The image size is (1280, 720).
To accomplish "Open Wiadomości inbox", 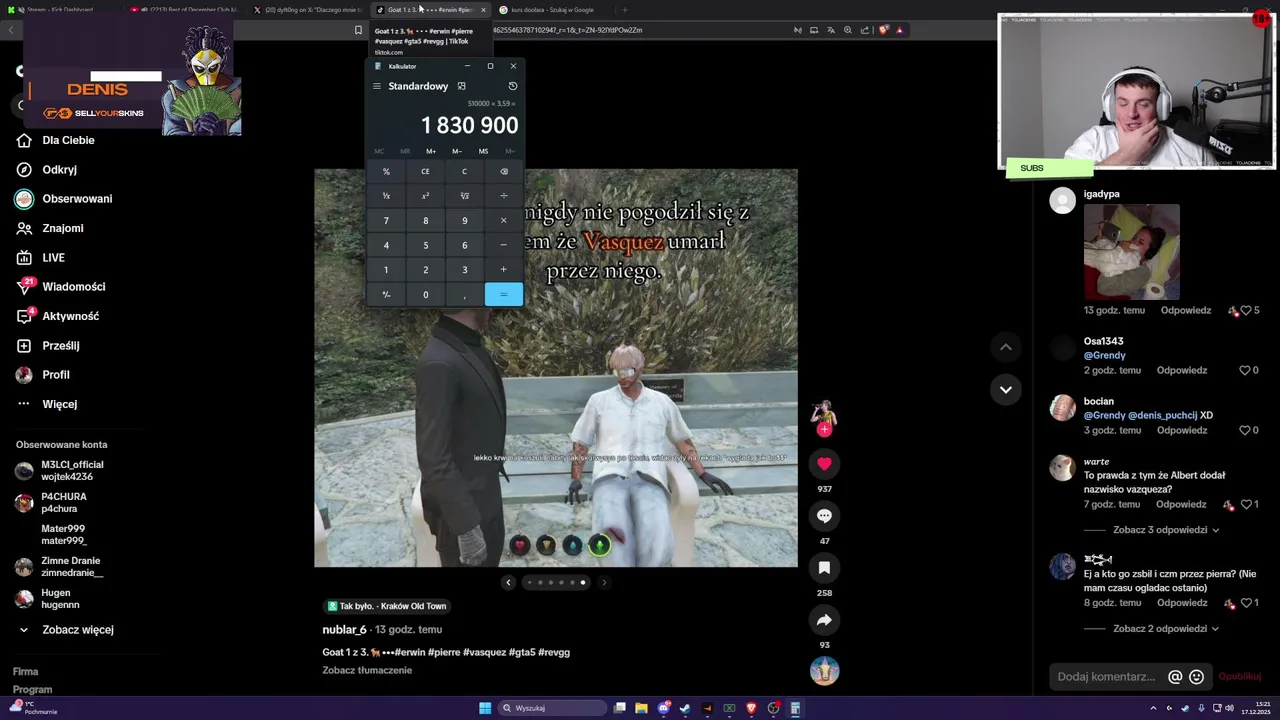I will coord(73,287).
